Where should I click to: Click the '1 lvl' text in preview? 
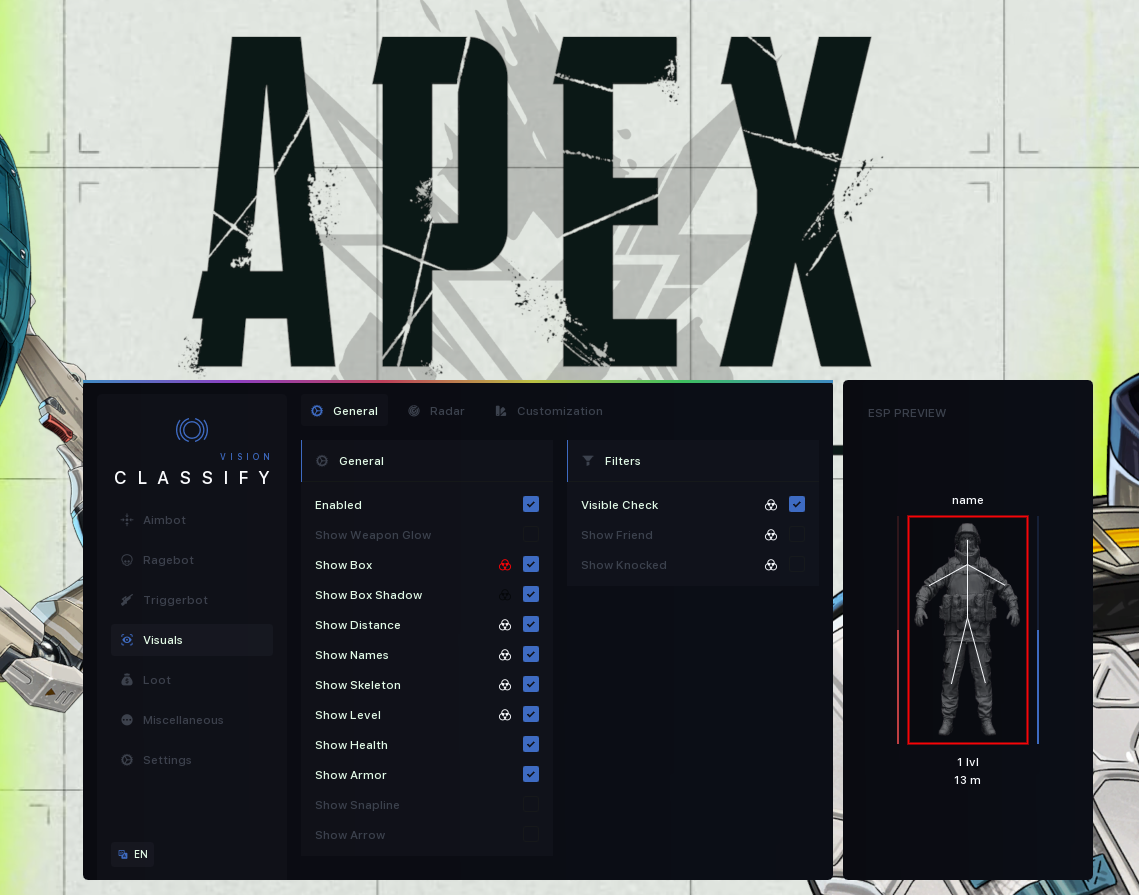point(968,762)
